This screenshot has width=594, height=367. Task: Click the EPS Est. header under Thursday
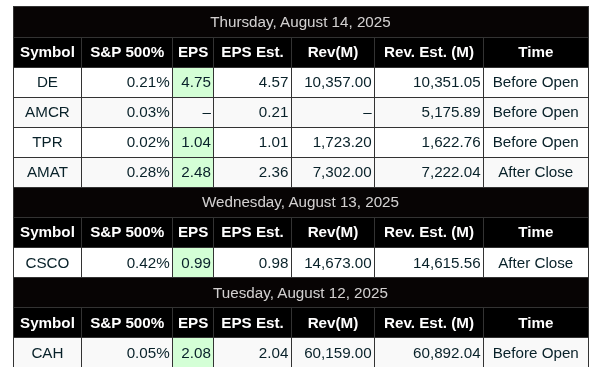click(252, 52)
